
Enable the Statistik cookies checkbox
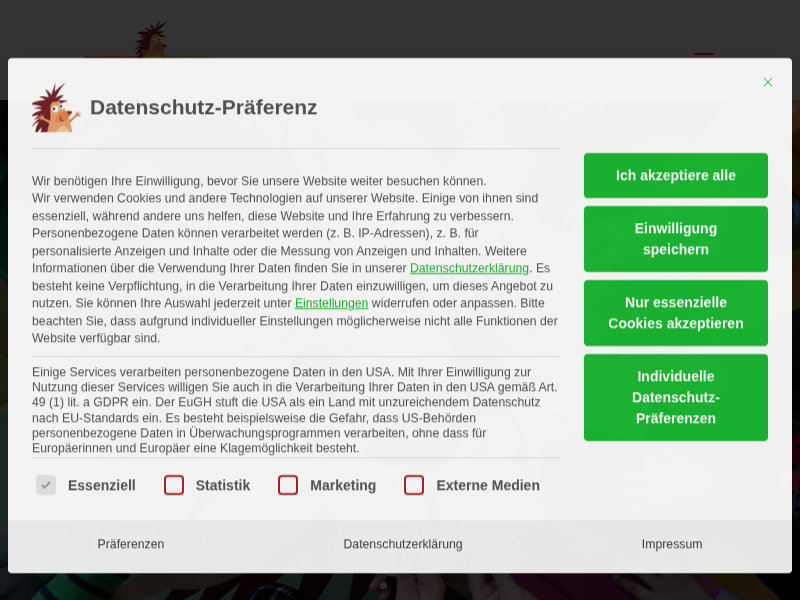pos(174,485)
